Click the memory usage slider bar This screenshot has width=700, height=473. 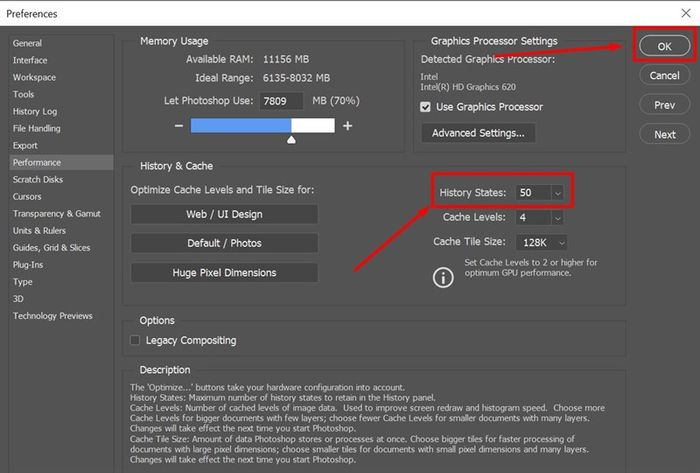(x=262, y=125)
